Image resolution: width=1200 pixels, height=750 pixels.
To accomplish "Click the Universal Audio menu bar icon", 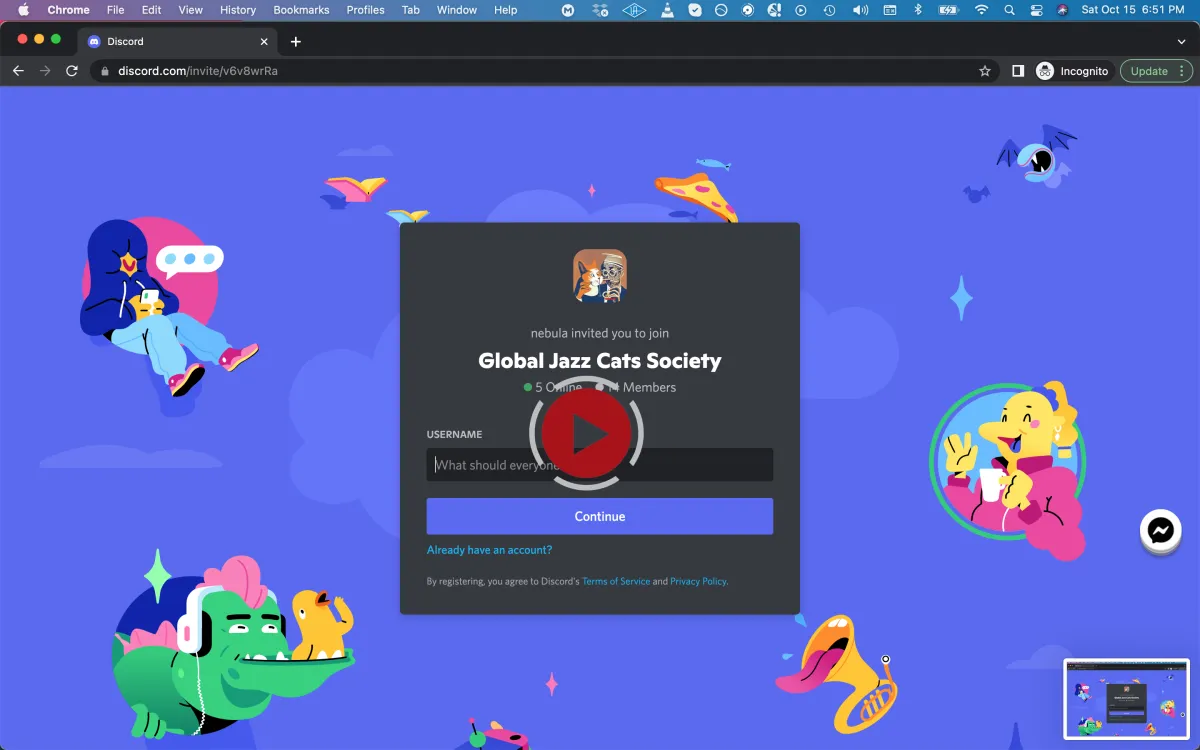I will (x=634, y=10).
